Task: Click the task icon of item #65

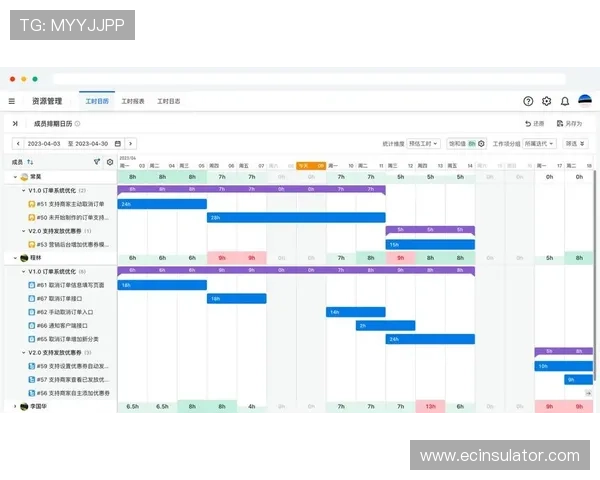Action: [32, 339]
